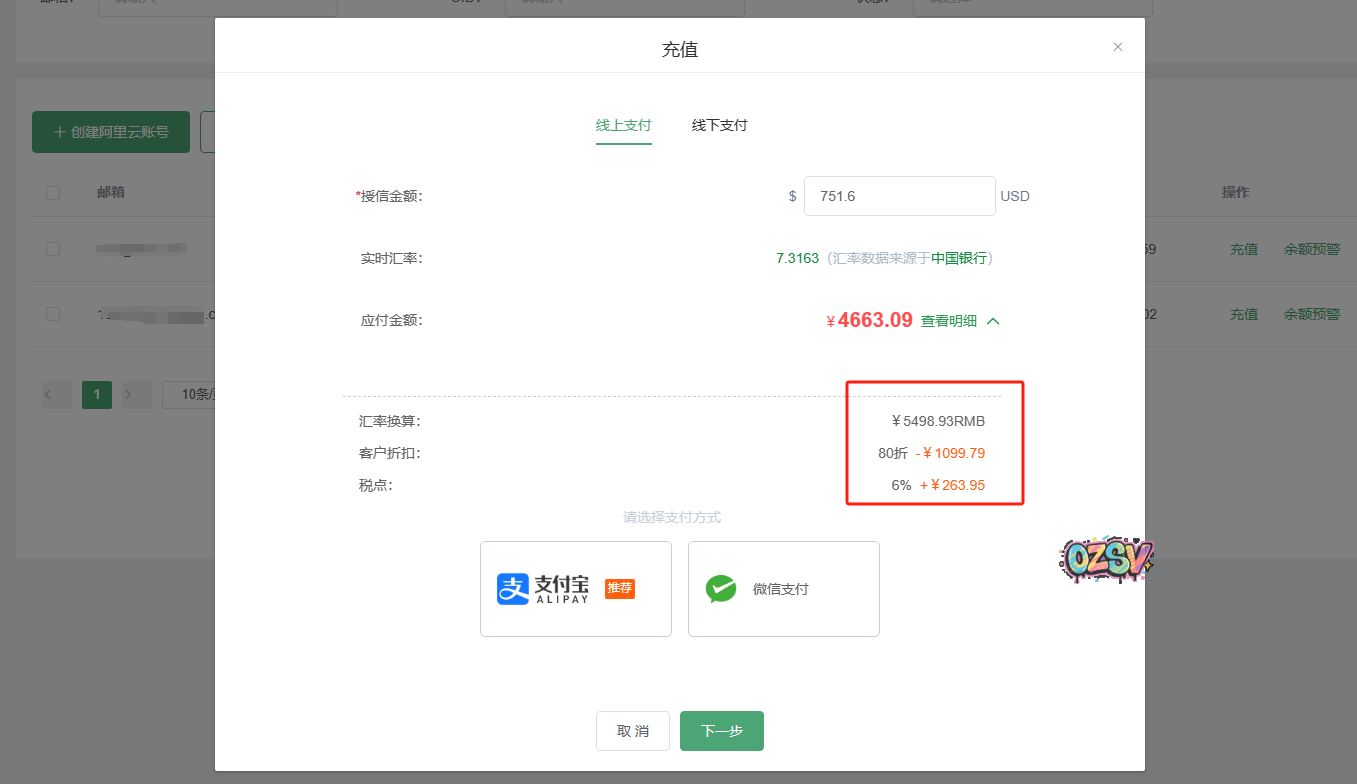Click the orange 推荐 badge on Alipay
The width and height of the screenshot is (1357, 784).
pos(620,588)
